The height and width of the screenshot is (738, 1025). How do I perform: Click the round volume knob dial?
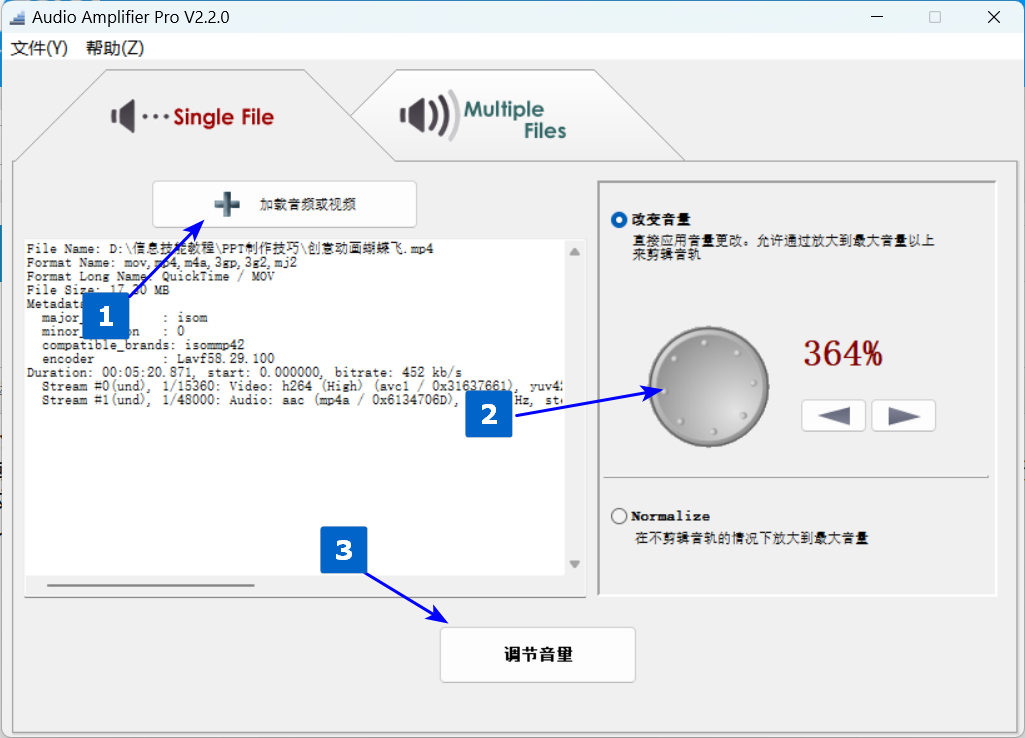pos(709,386)
